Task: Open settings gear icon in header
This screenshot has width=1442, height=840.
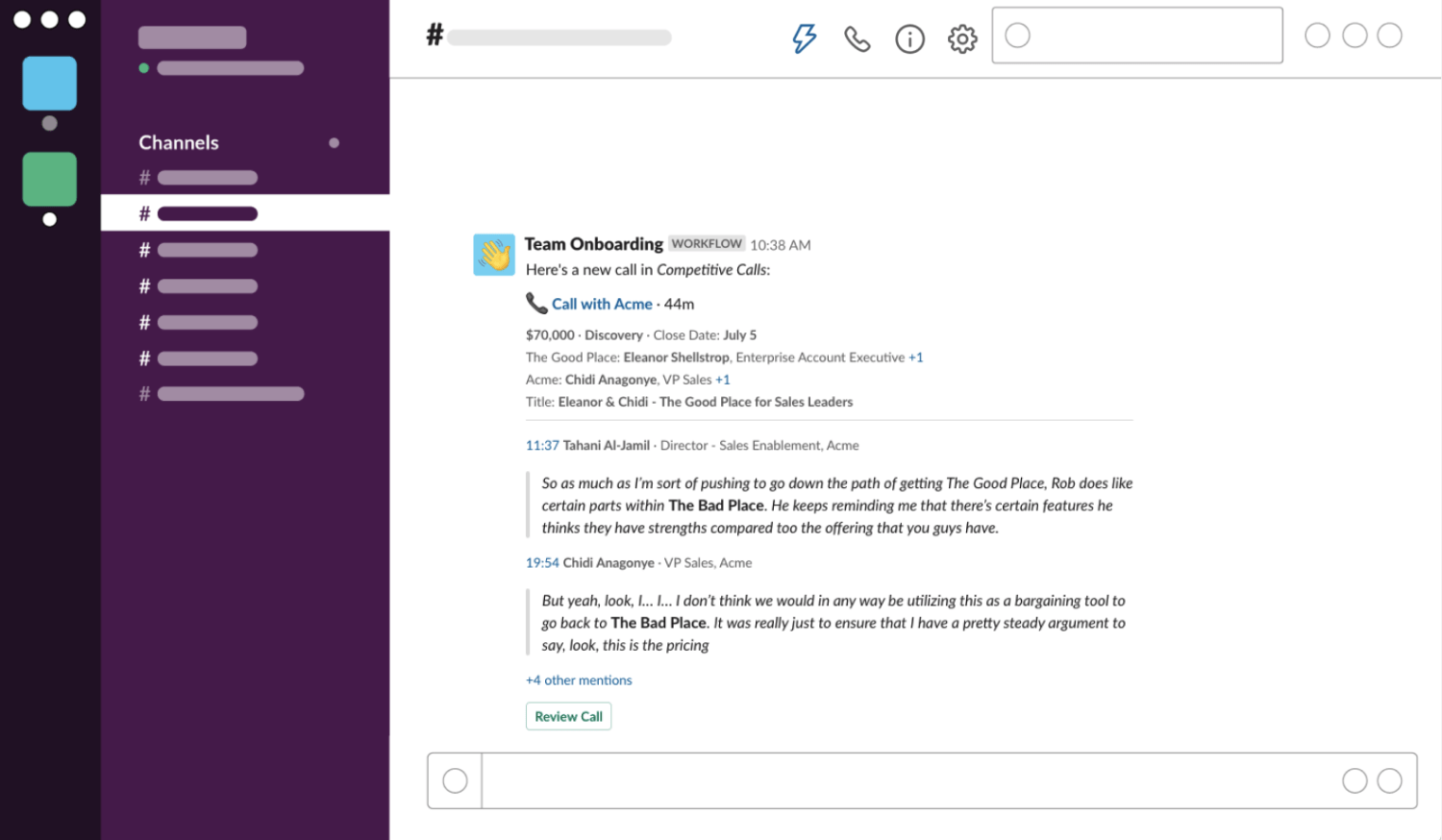Action: 961,38
